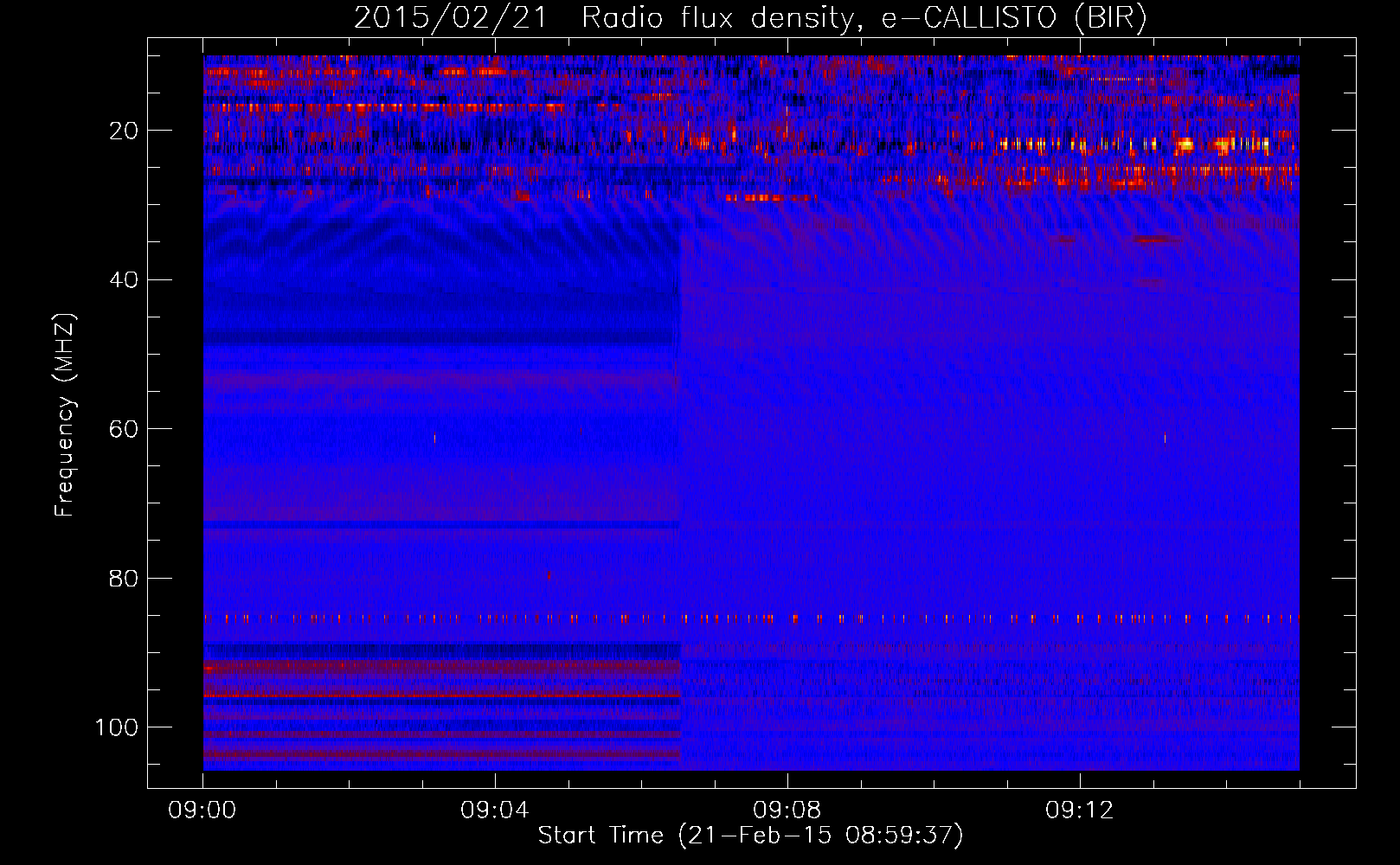Click the plot title '2015/02/21 Radio flux density, e-CALLISTO (BIR)'

(x=750, y=18)
